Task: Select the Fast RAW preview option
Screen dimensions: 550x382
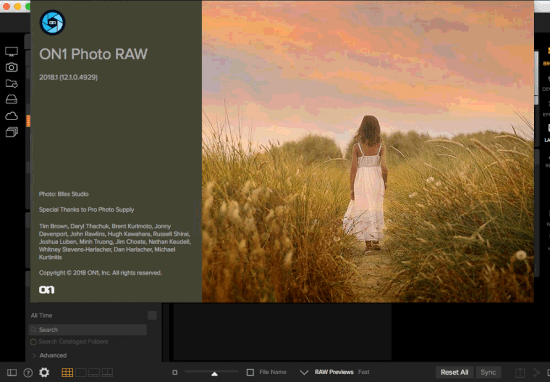Action: coord(364,372)
